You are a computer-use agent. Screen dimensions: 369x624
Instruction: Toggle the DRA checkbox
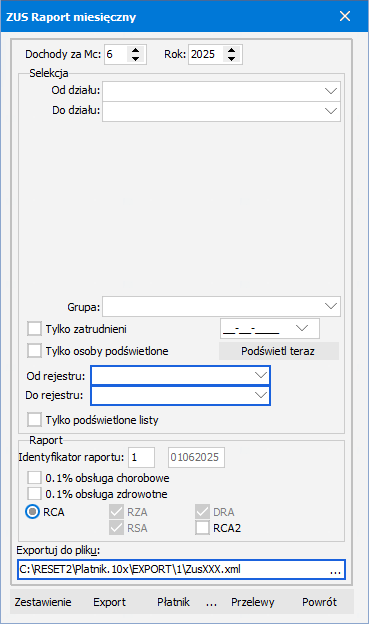coord(202,512)
